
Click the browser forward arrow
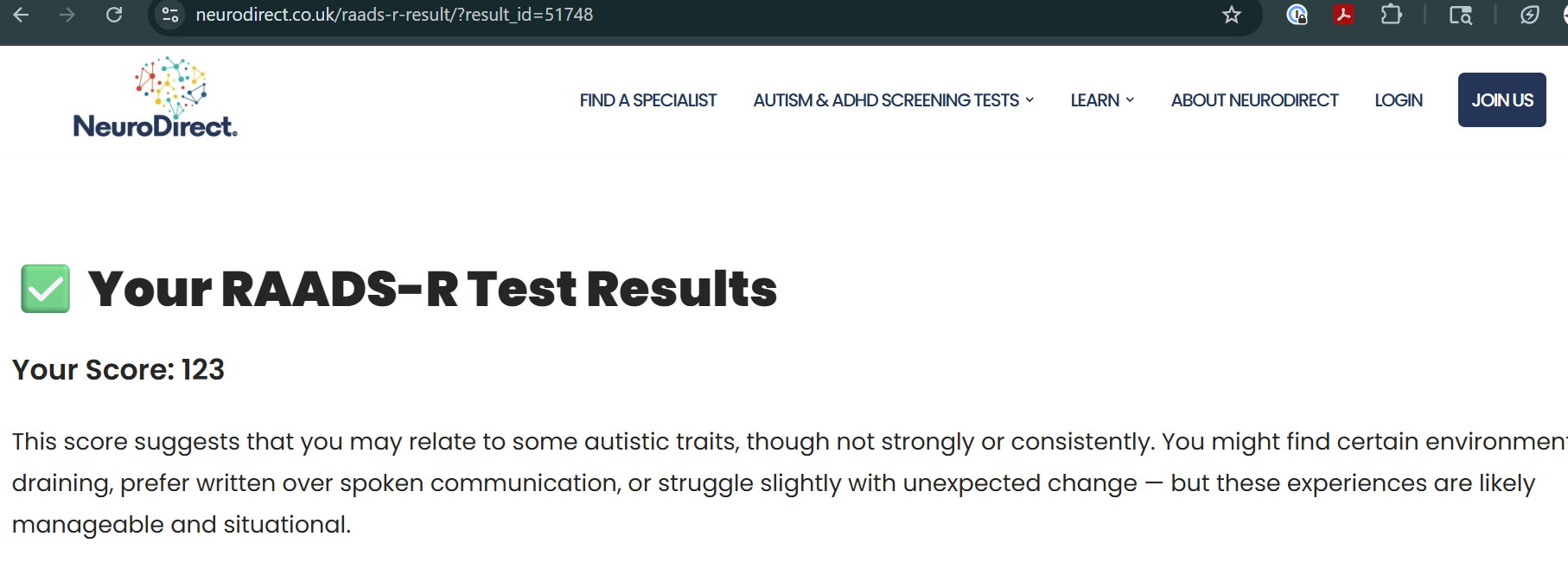point(67,15)
